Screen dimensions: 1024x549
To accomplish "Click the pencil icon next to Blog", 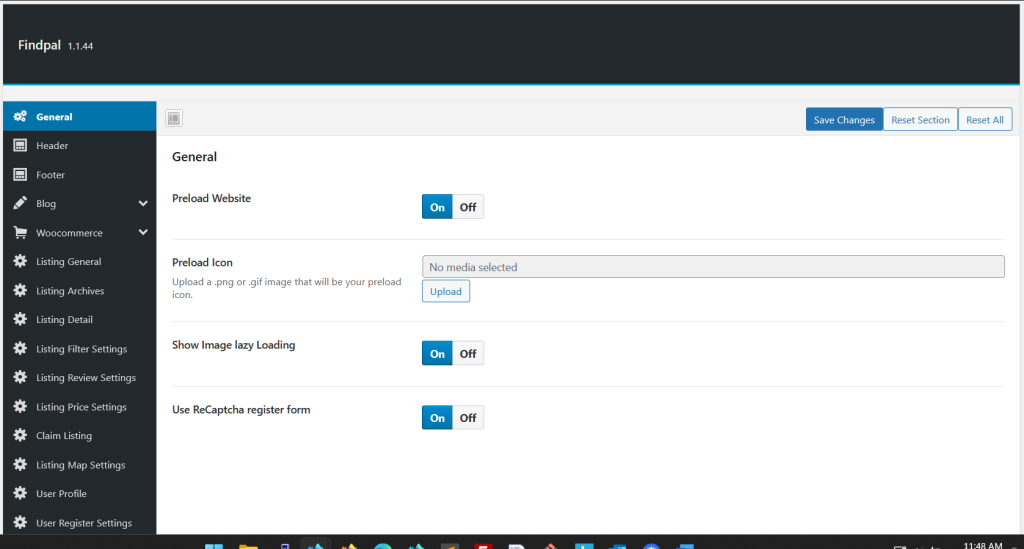I will [20, 204].
